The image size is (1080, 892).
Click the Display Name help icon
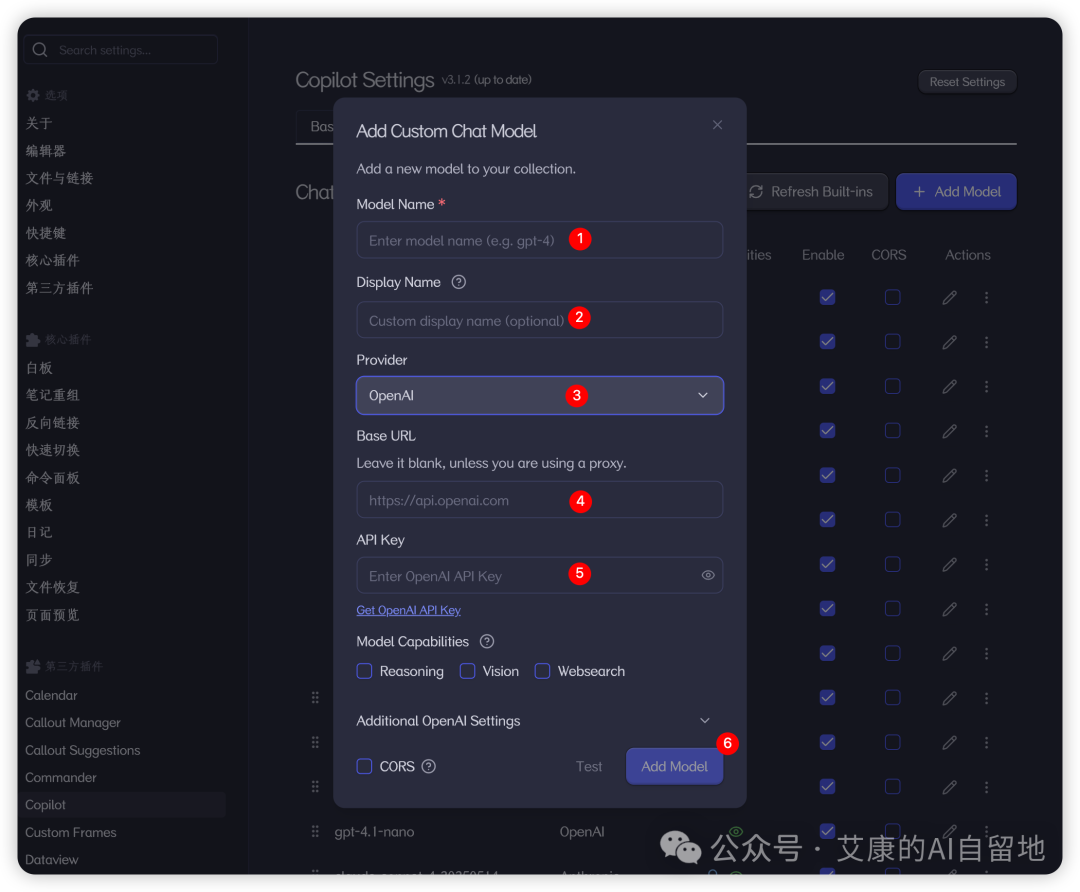[459, 282]
